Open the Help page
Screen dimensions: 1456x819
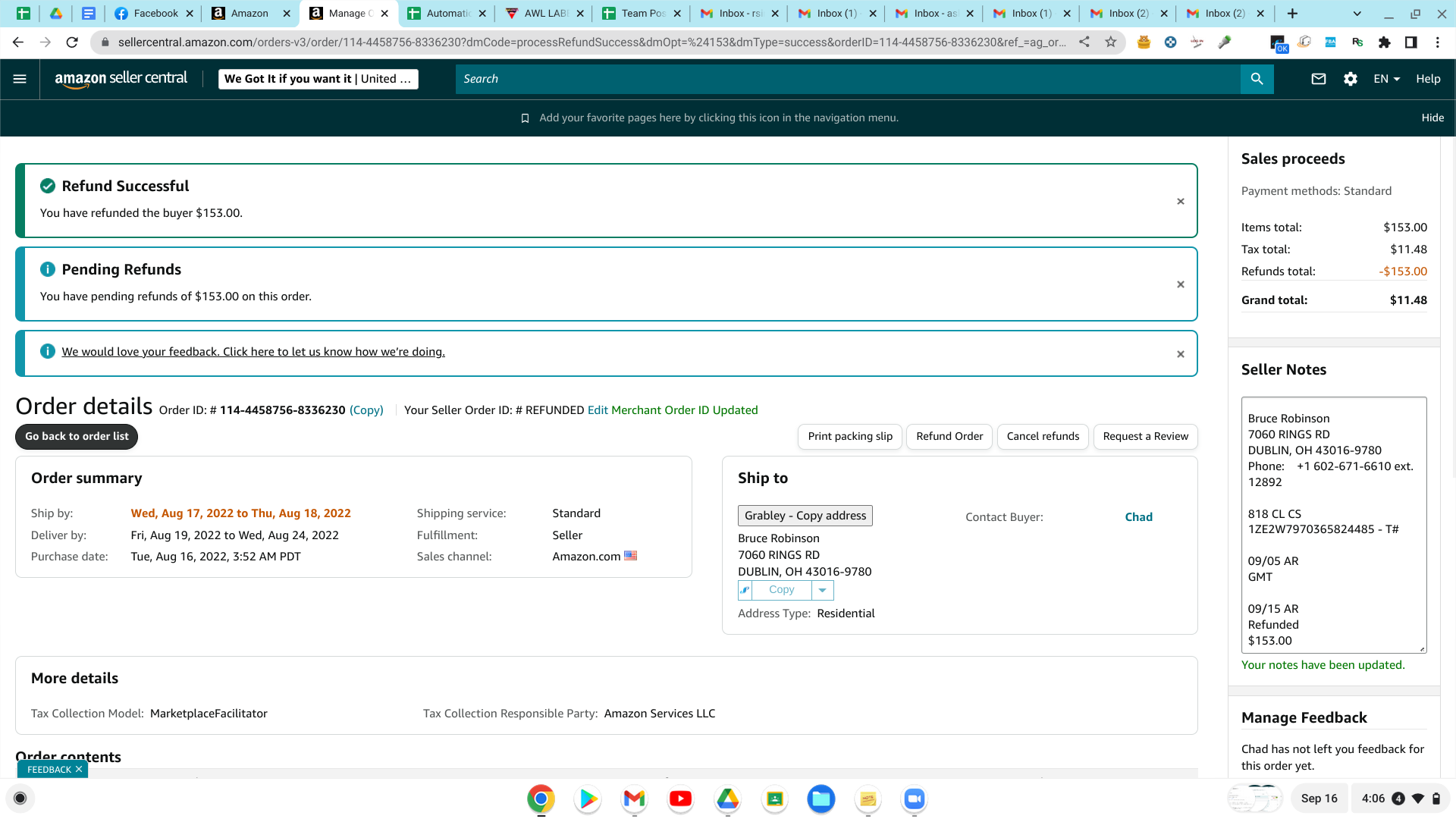click(1428, 79)
